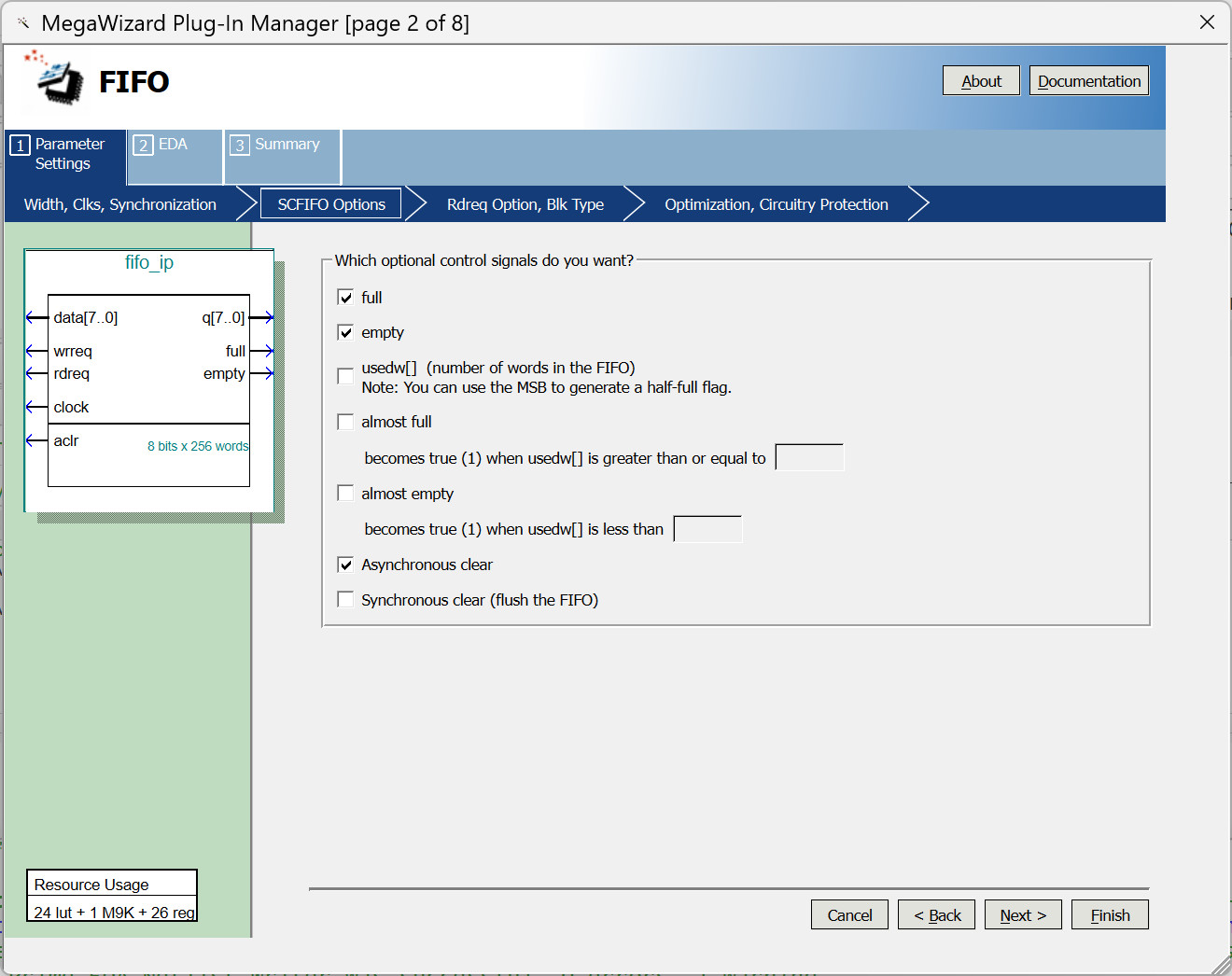Switch to the EDA tab

[x=174, y=146]
